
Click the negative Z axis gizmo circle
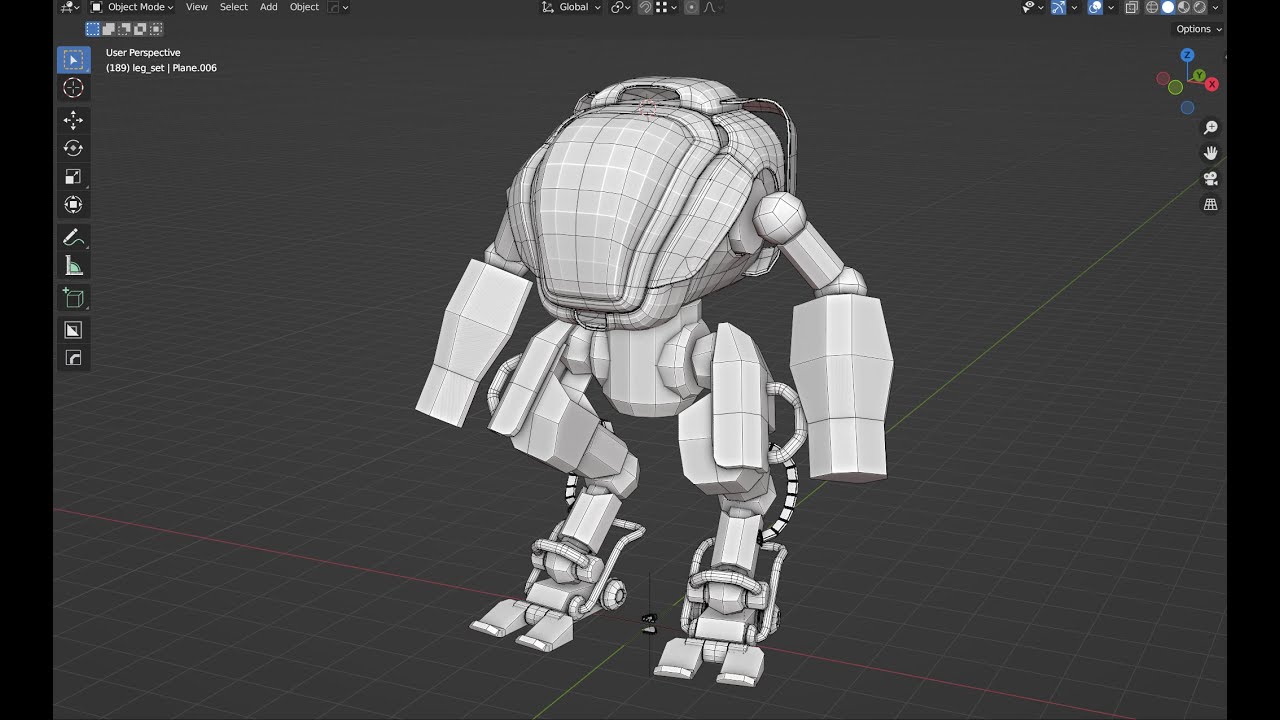1187,108
